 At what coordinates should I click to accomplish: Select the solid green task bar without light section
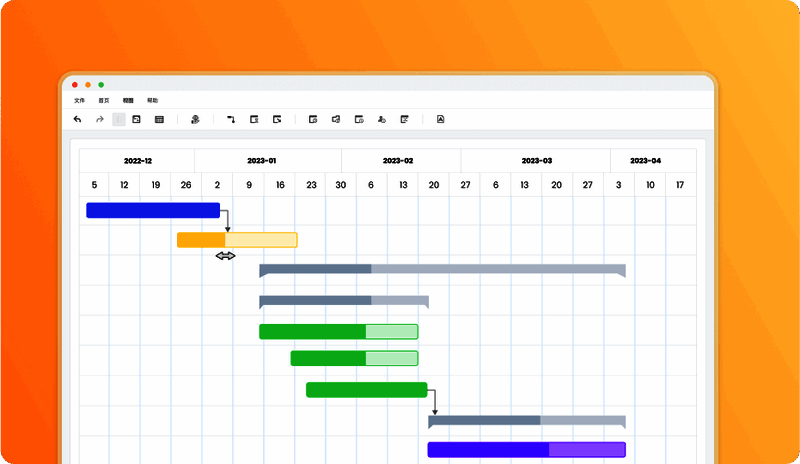click(x=366, y=390)
